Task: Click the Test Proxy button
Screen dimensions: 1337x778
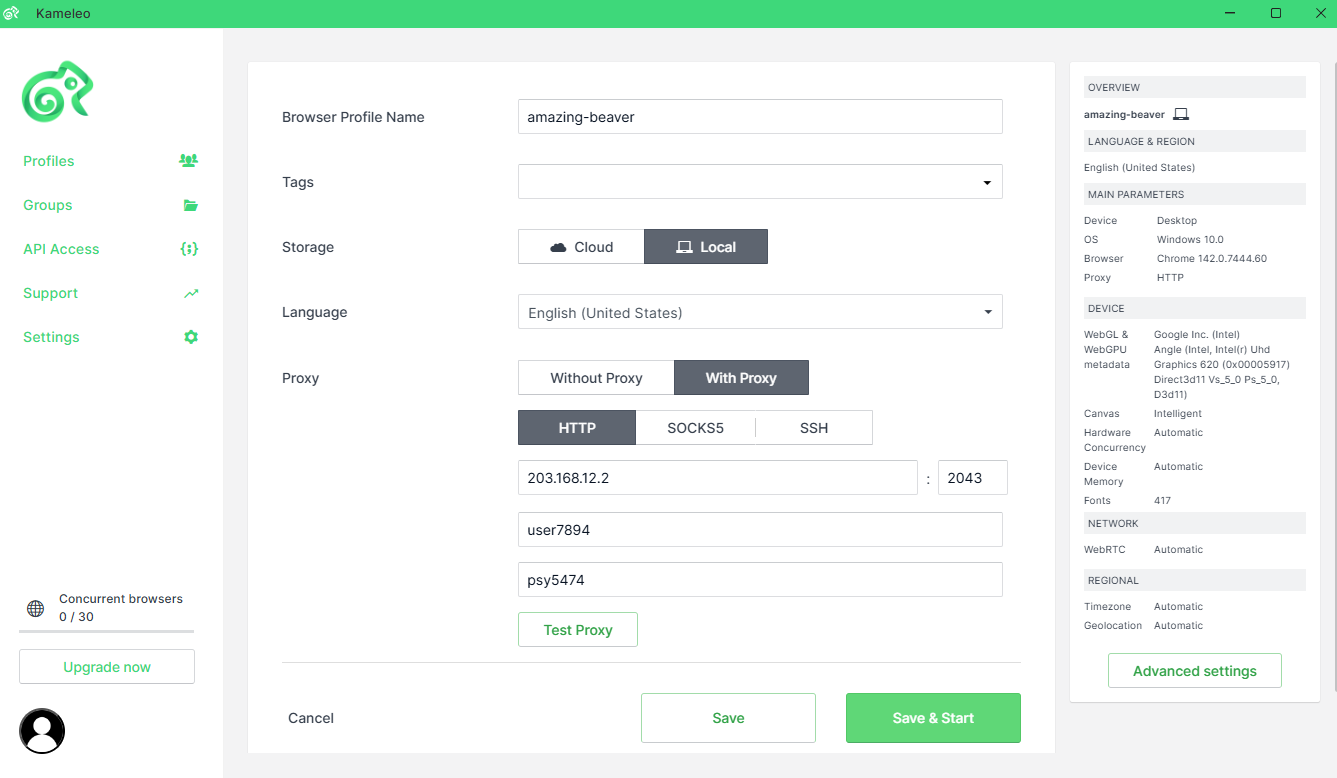Action: [x=578, y=630]
